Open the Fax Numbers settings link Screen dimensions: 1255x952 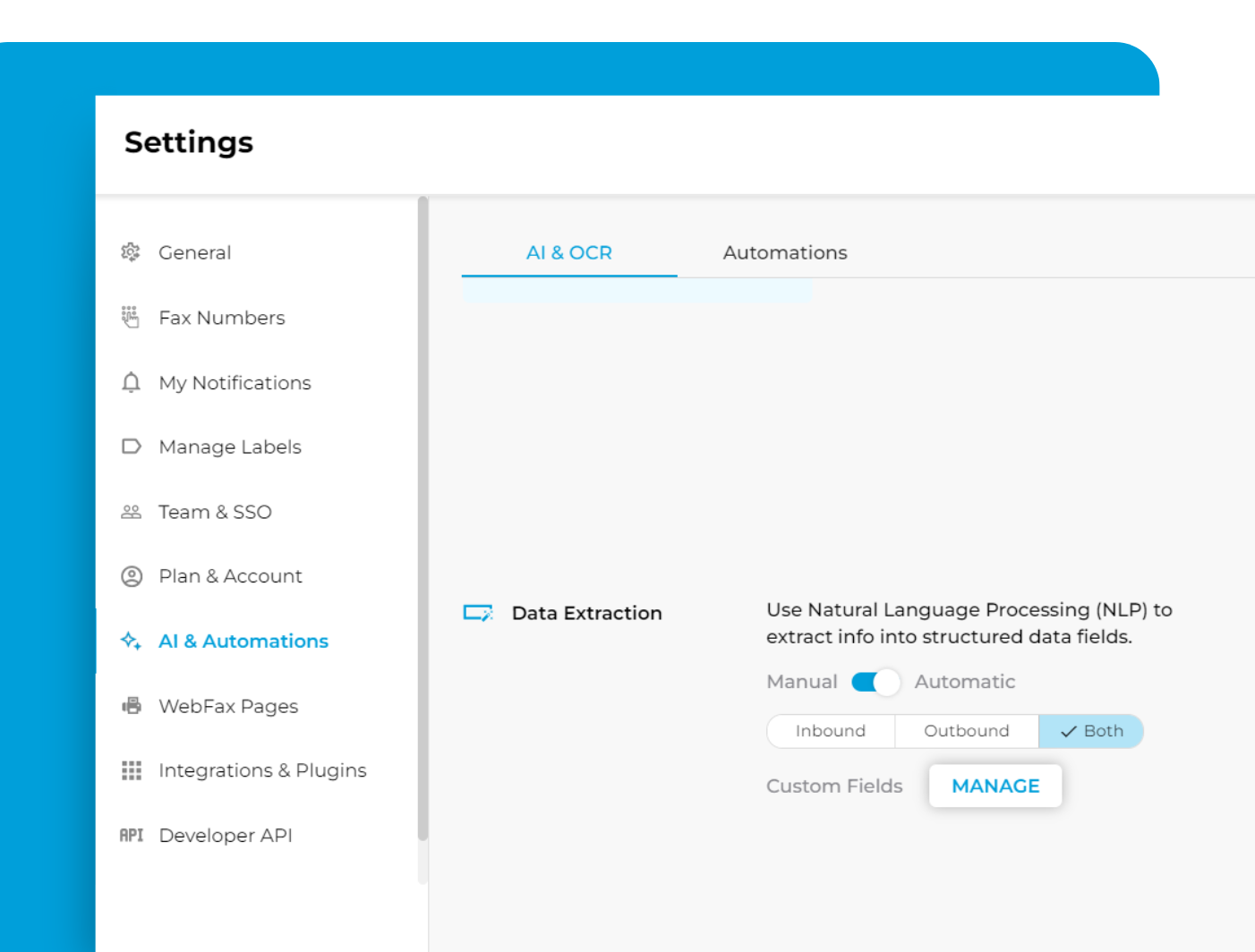coord(221,318)
